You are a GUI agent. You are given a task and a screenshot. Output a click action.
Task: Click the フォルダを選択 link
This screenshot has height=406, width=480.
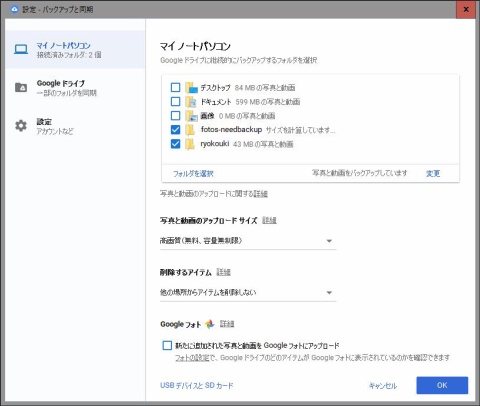click(x=193, y=173)
